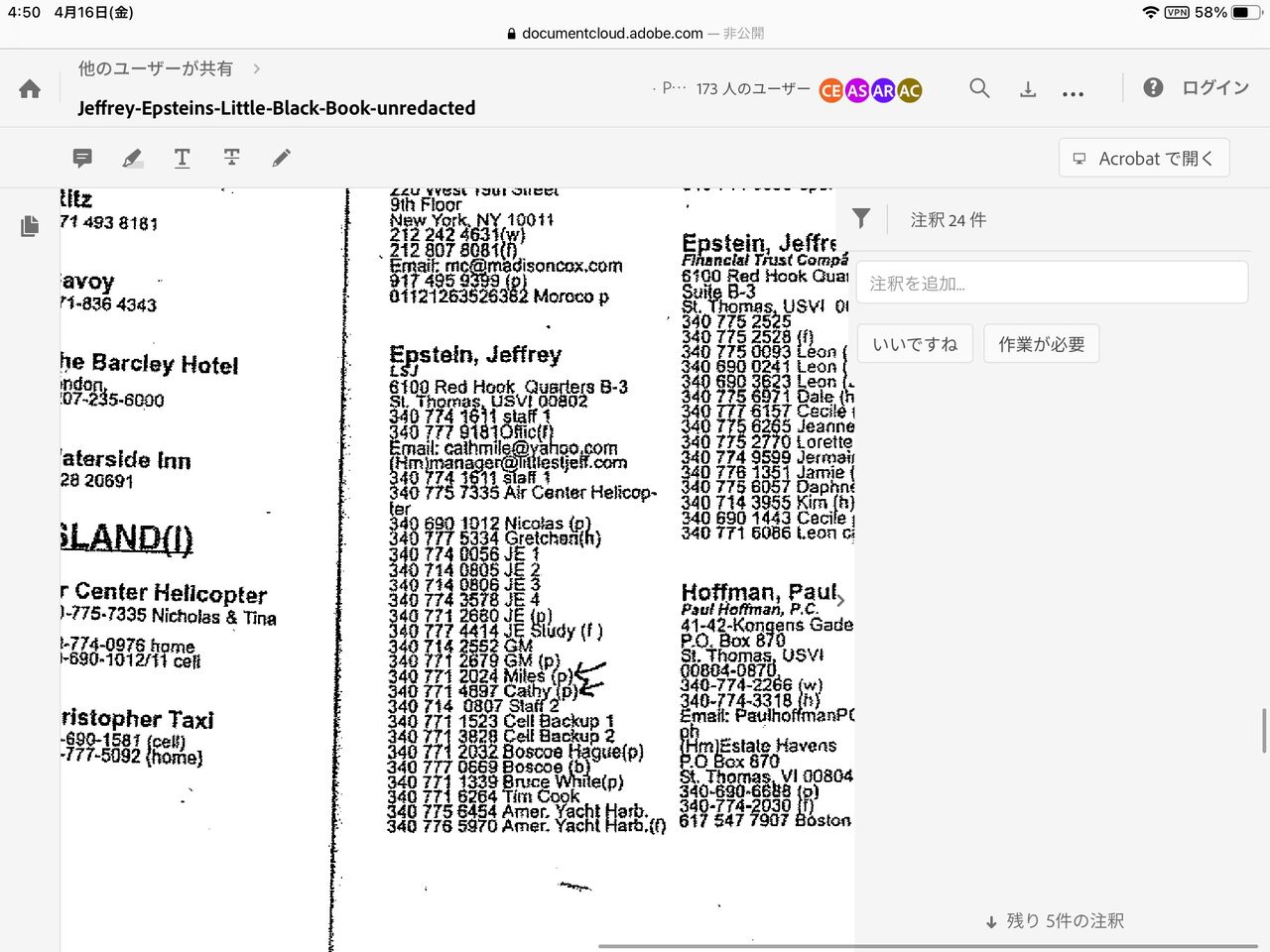Open the three-dot more options menu
Viewport: 1270px width, 952px height.
(x=1073, y=93)
